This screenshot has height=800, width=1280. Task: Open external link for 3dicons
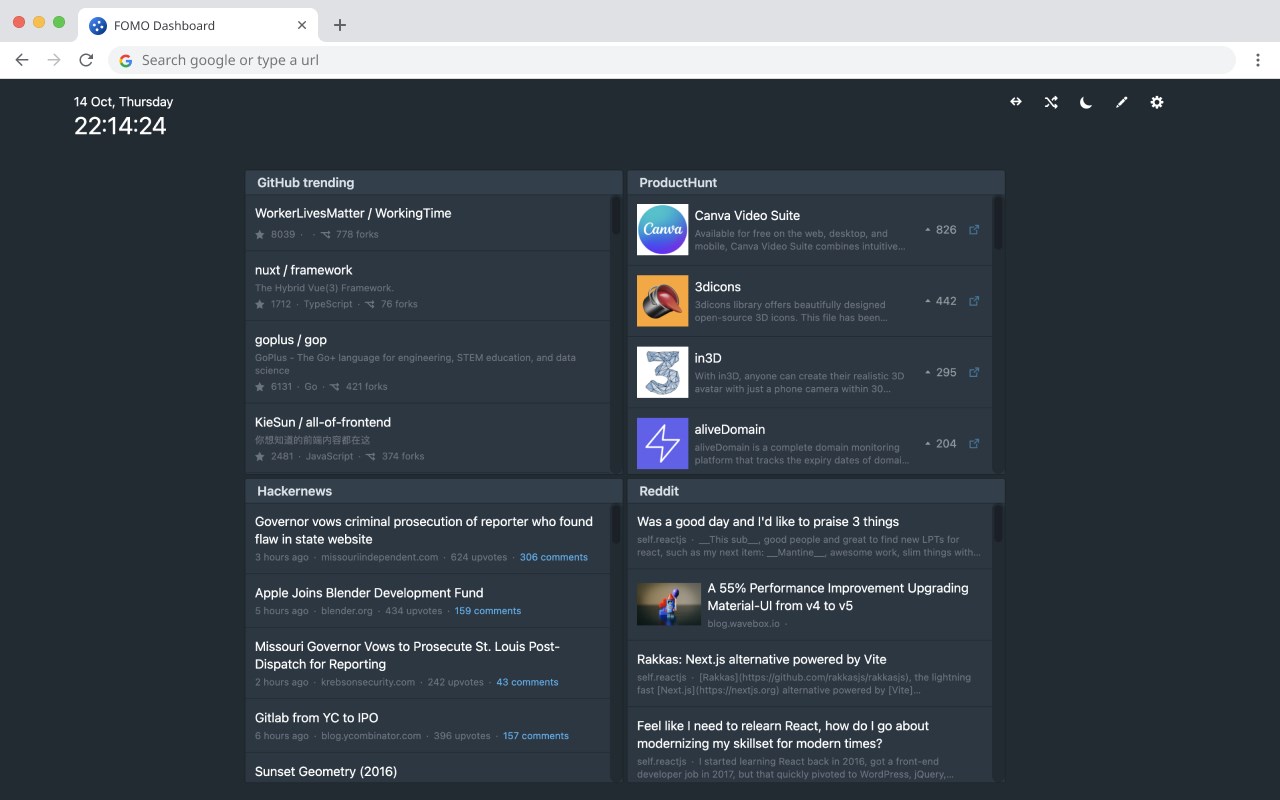pos(974,301)
